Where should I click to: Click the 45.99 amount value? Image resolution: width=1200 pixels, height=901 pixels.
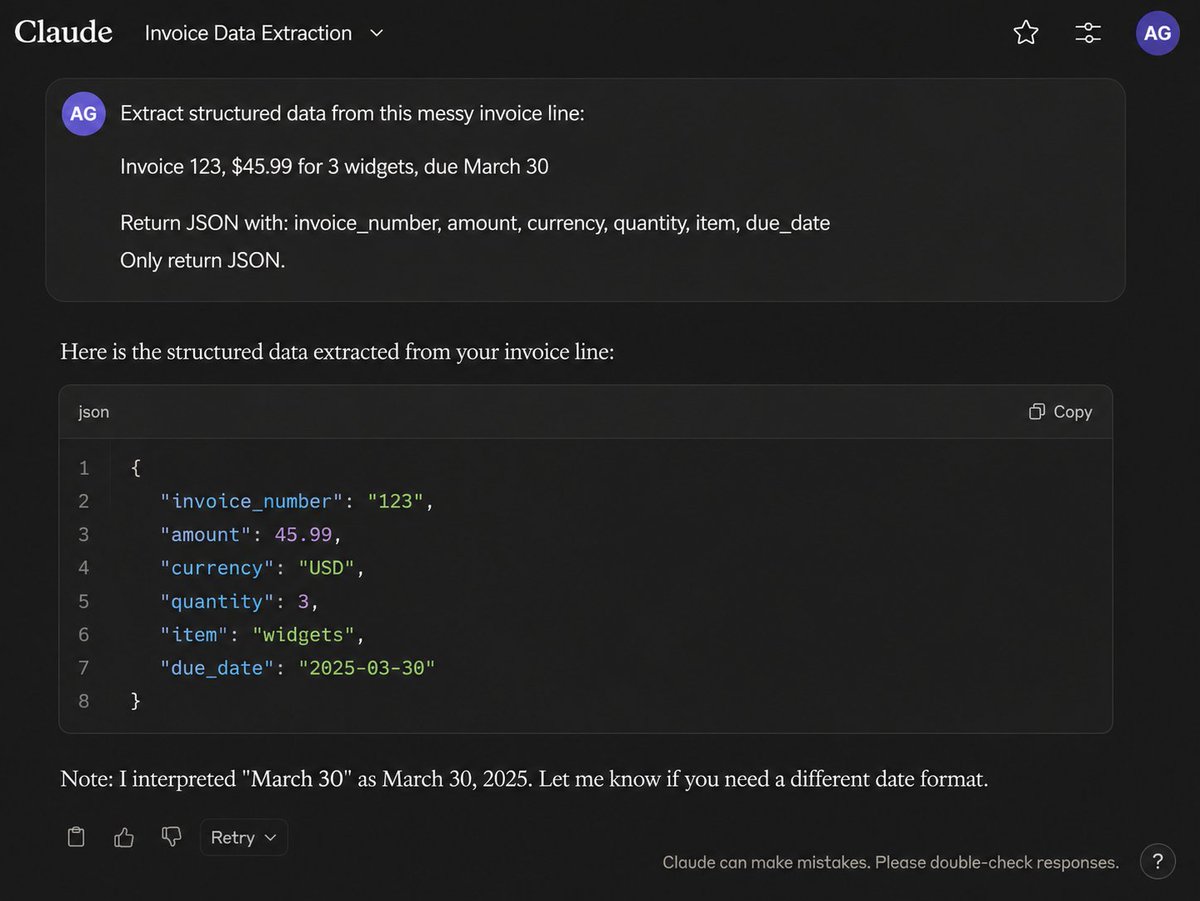pos(303,535)
